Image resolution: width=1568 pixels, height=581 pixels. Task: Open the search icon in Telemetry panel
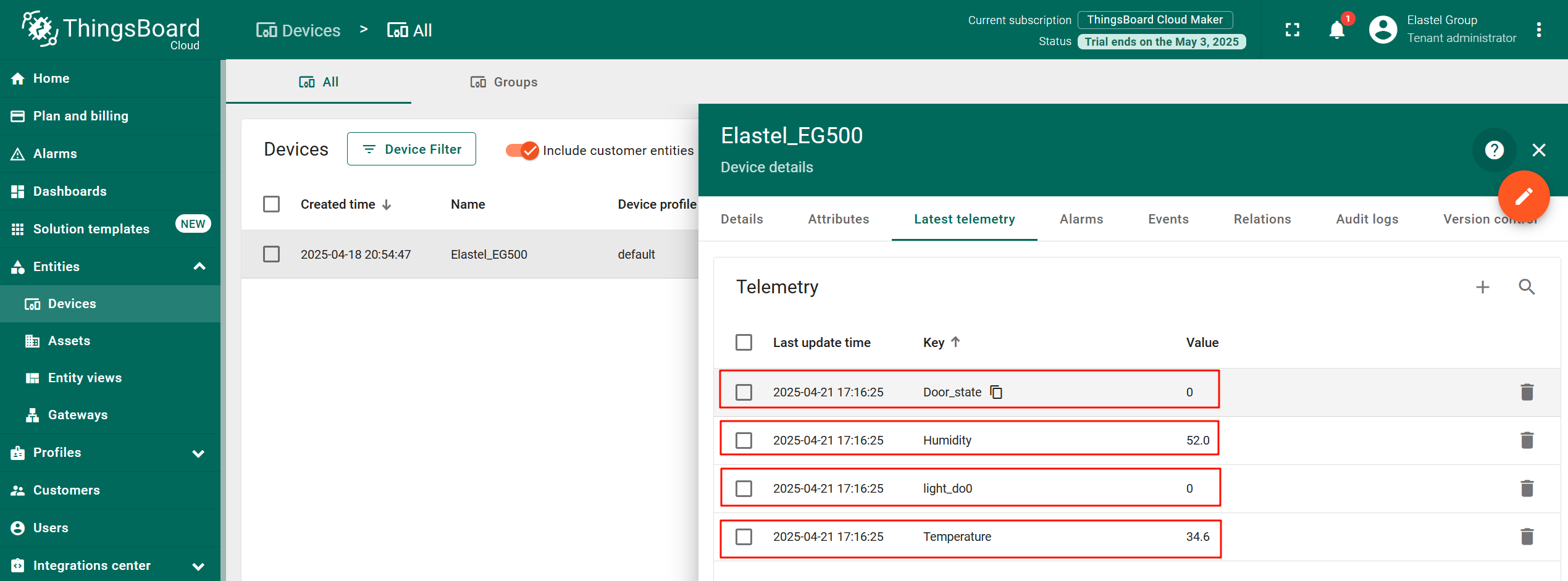(x=1527, y=287)
